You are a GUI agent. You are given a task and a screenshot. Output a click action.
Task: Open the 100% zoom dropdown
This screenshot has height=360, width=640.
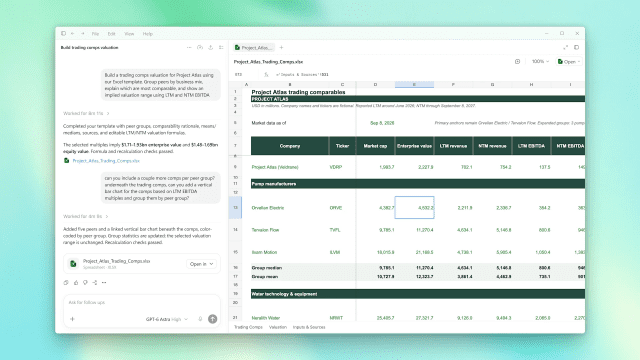(x=540, y=62)
